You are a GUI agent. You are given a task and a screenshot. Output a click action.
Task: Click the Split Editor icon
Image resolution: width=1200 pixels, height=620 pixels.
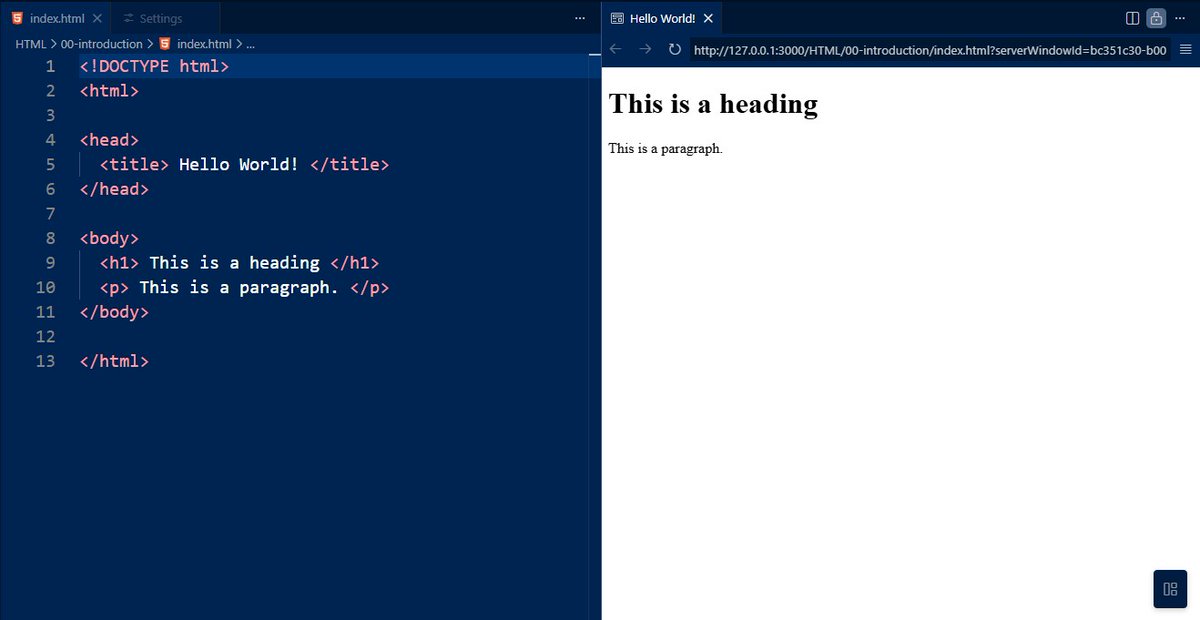pyautogui.click(x=1132, y=19)
